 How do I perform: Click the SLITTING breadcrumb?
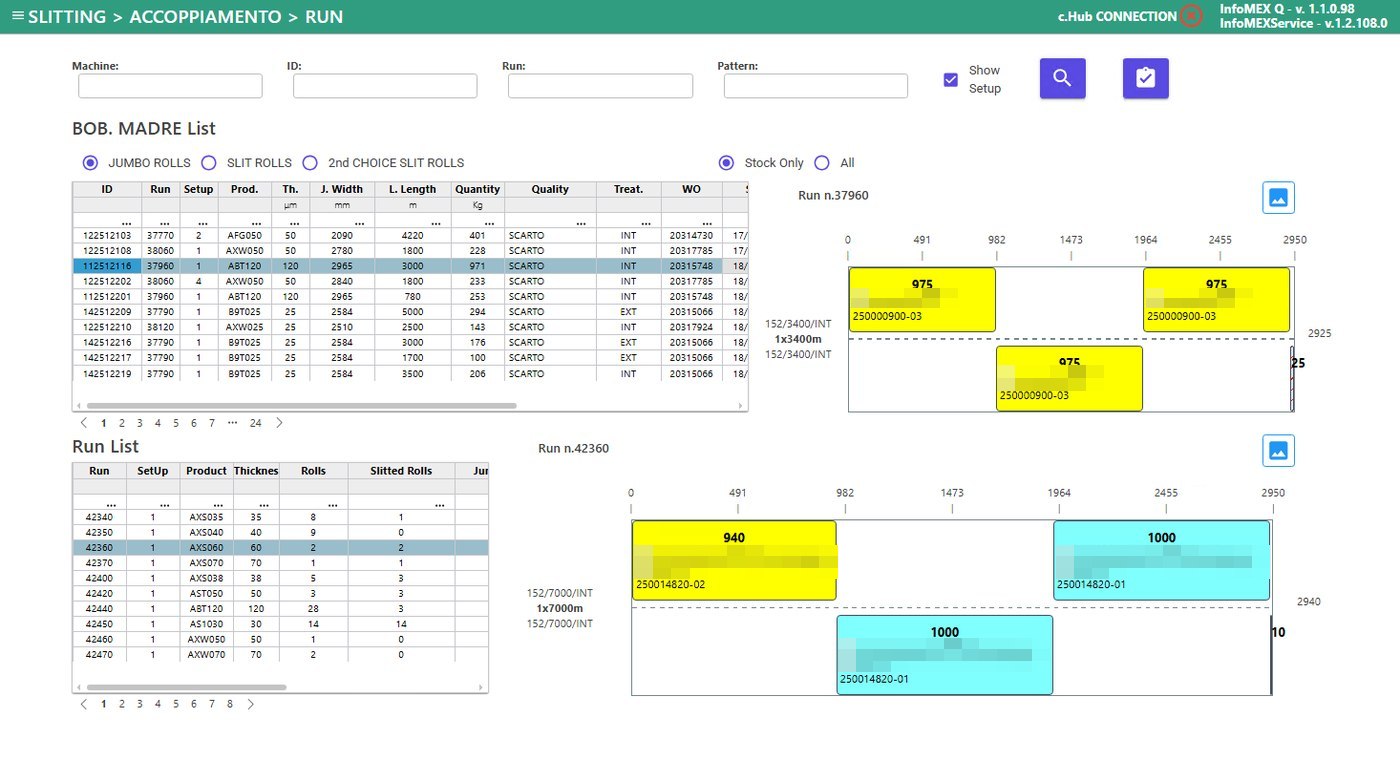[x=68, y=17]
